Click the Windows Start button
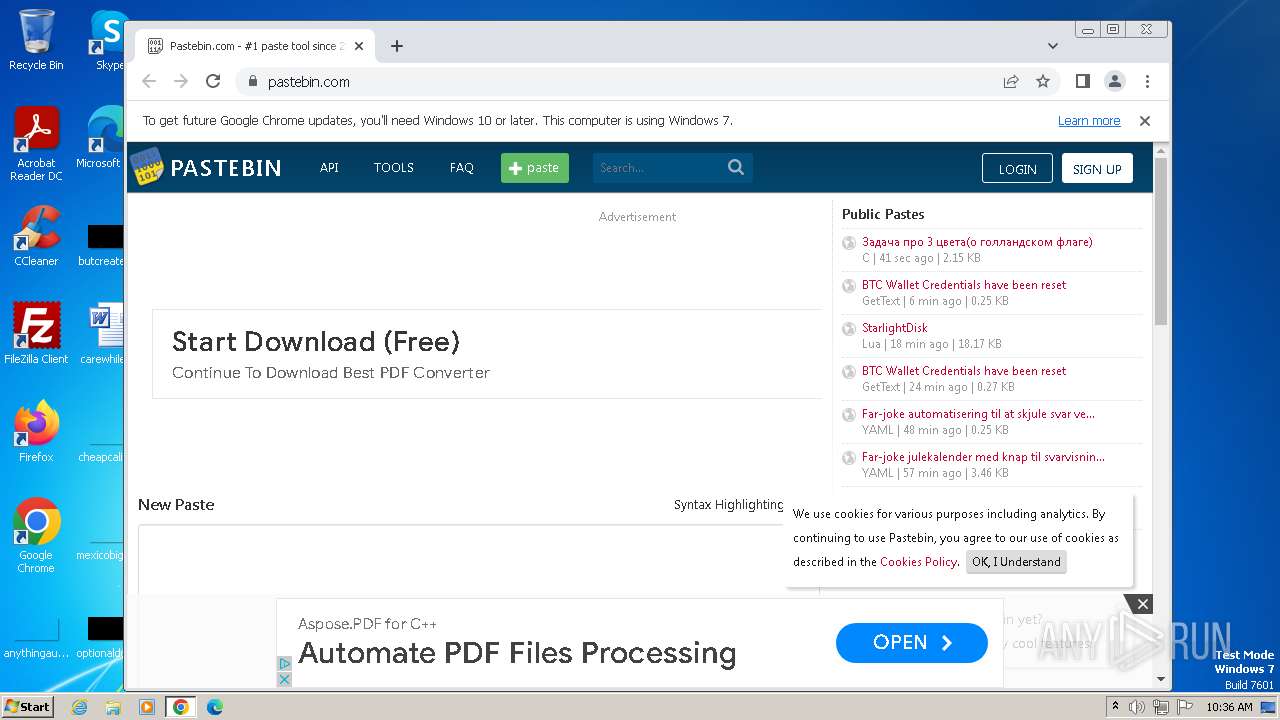The height and width of the screenshot is (720, 1280). pyautogui.click(x=28, y=707)
